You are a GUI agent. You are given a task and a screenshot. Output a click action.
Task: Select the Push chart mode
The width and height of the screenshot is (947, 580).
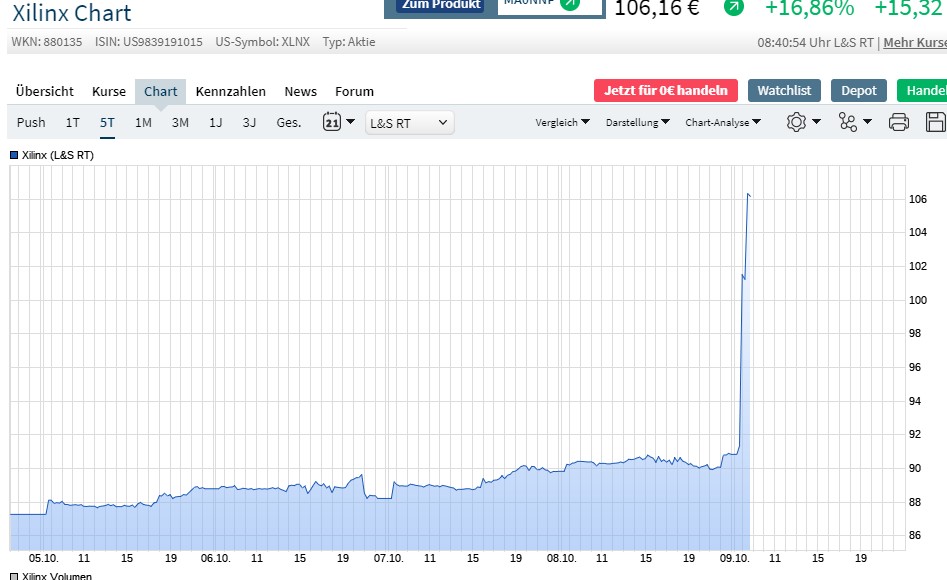[31, 123]
